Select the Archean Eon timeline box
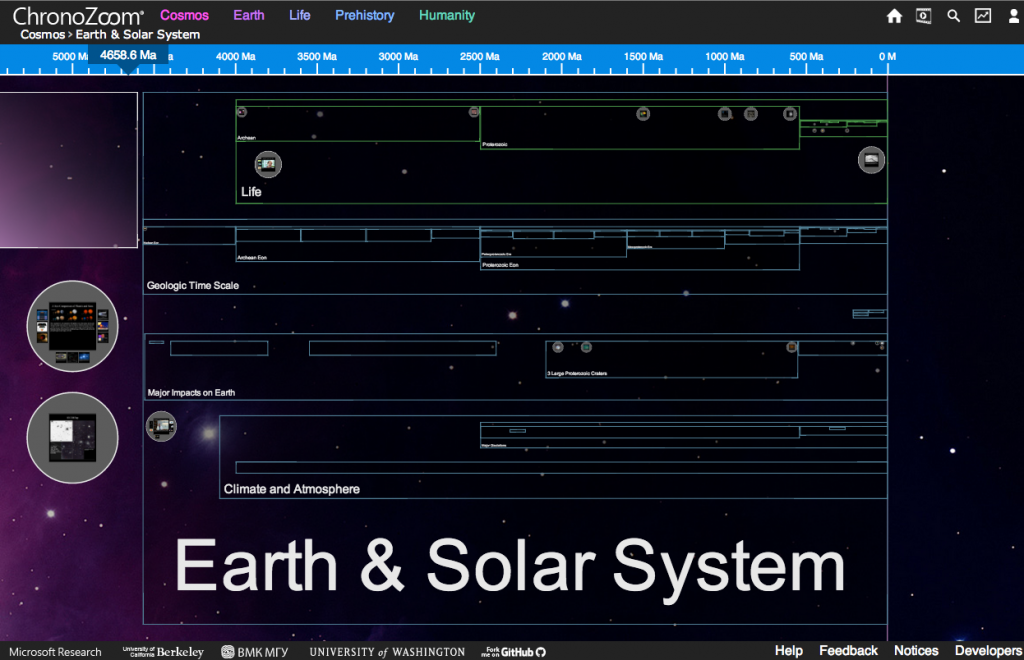Image resolution: width=1024 pixels, height=660 pixels. pyautogui.click(x=358, y=245)
